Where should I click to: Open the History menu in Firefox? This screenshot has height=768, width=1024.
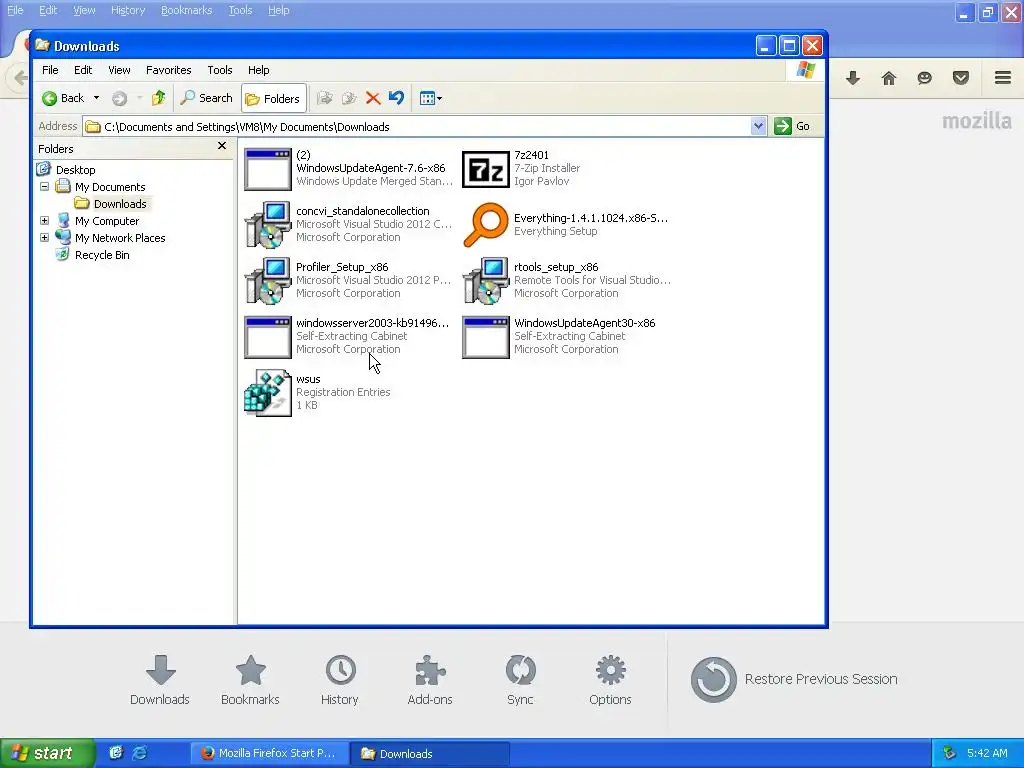[128, 10]
